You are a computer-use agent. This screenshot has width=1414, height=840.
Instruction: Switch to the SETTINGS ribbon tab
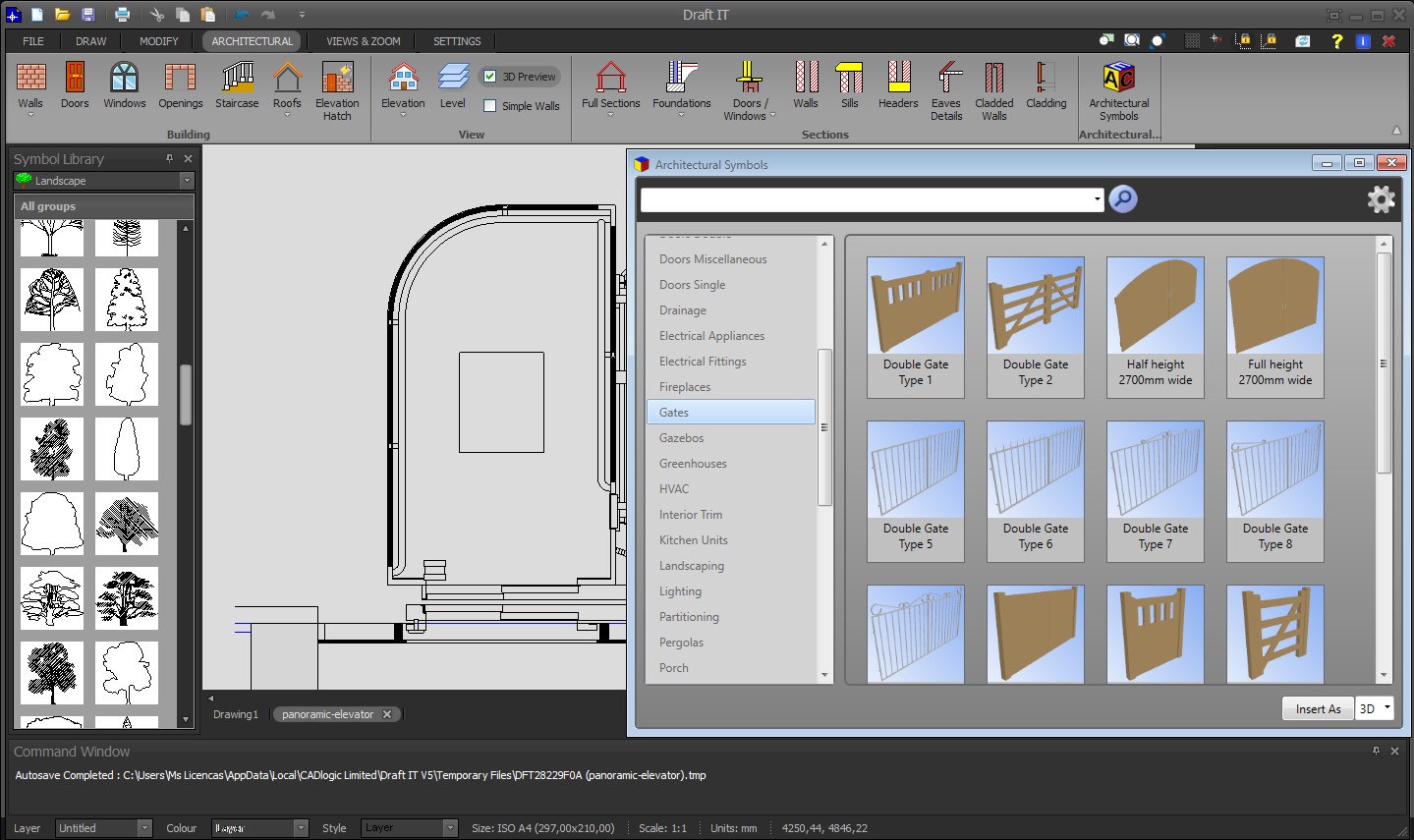[x=455, y=41]
